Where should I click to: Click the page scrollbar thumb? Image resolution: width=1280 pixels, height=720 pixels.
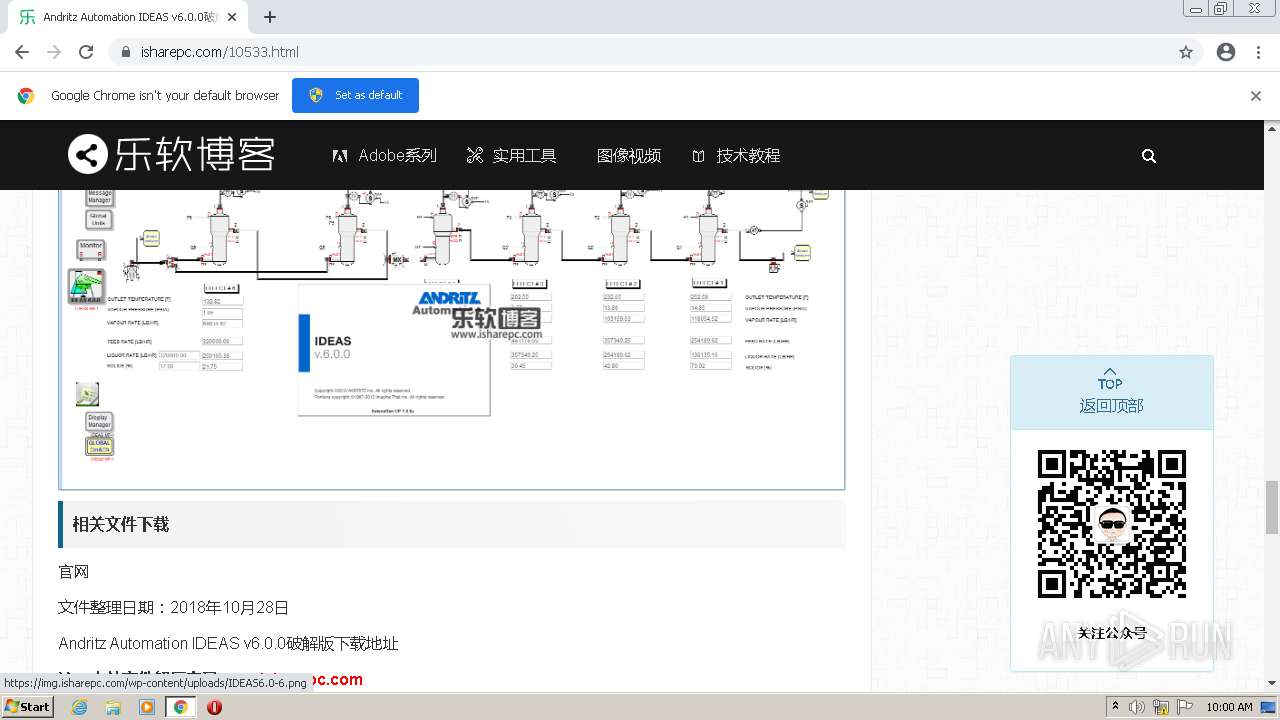pos(1272,507)
